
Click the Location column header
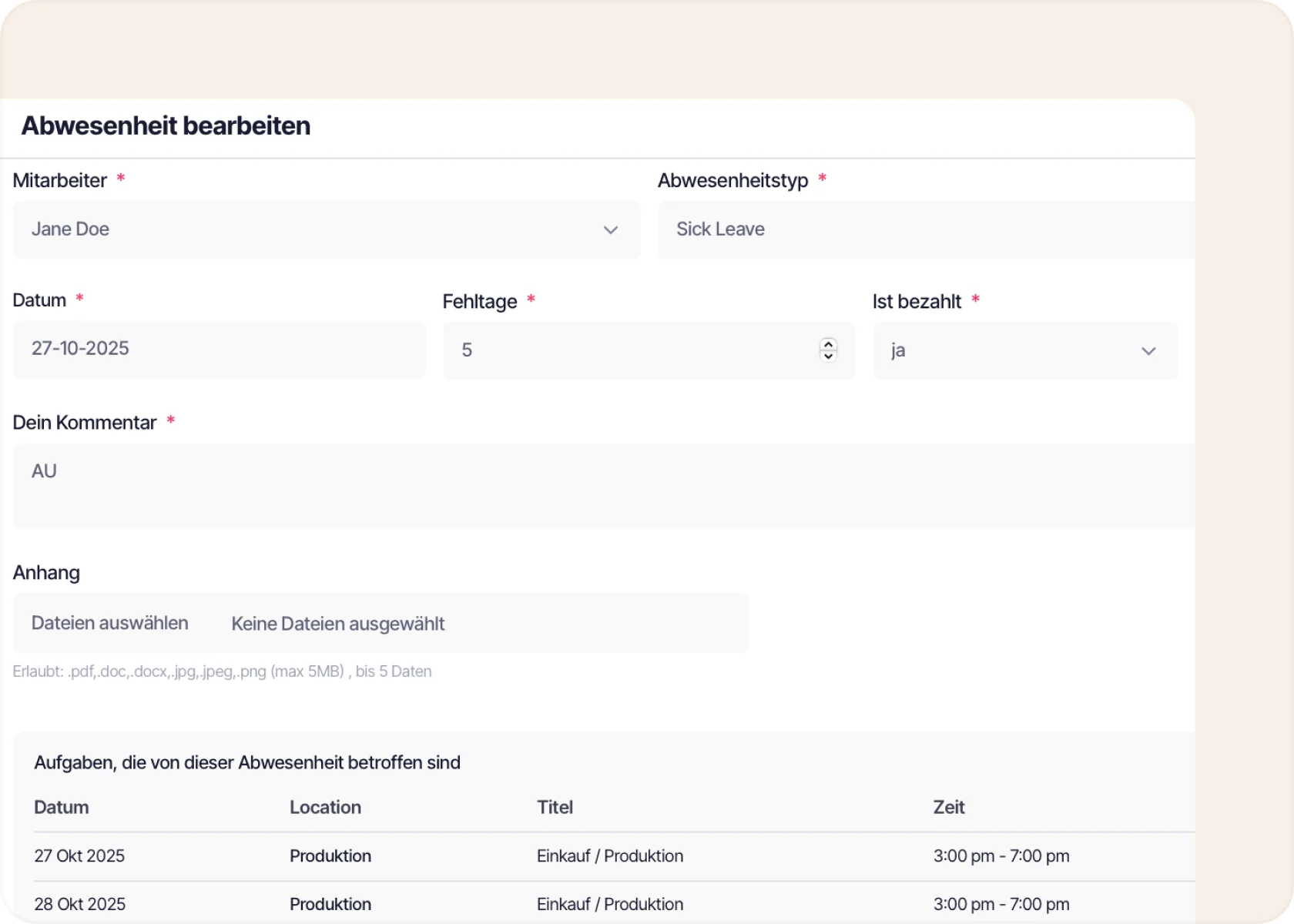click(x=325, y=807)
